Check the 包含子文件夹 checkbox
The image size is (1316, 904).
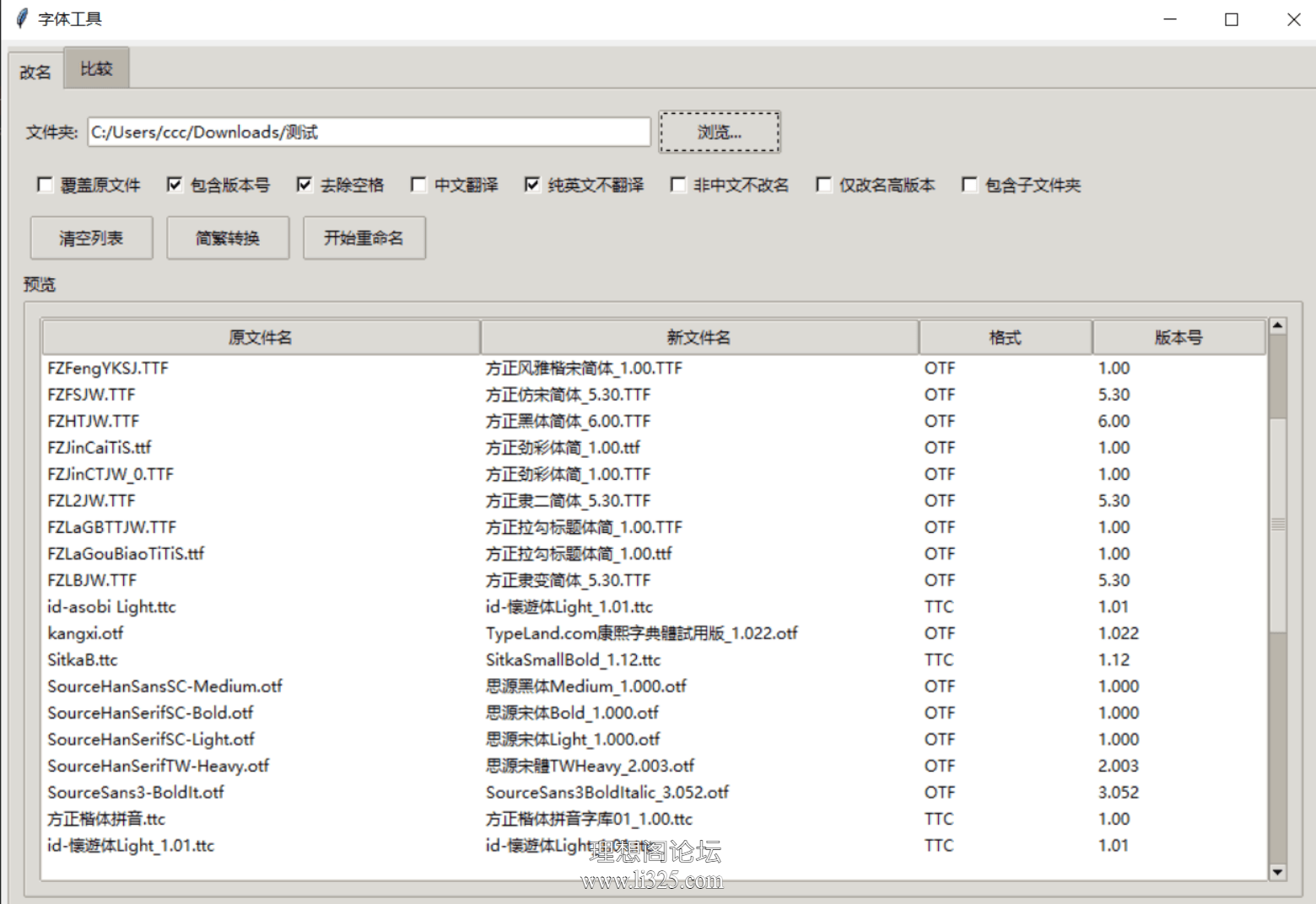click(x=970, y=185)
